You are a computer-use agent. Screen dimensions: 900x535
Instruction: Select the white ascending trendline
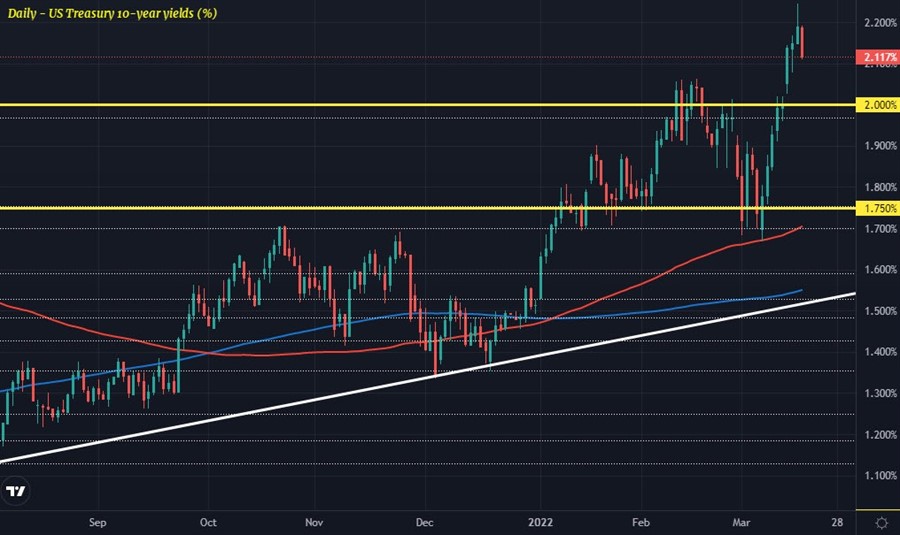tap(300, 406)
